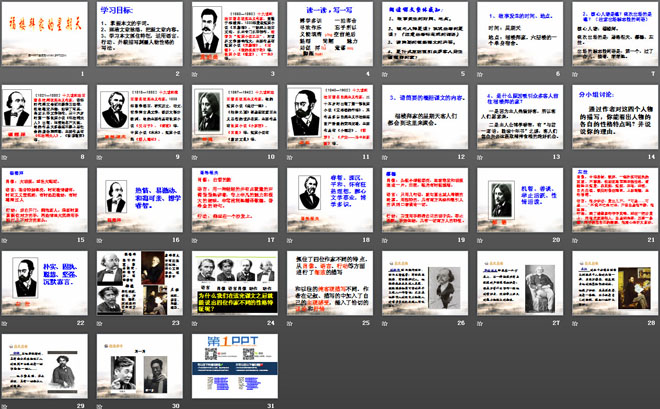
Task: Select slide 19 thumbnail
Action: coord(425,200)
